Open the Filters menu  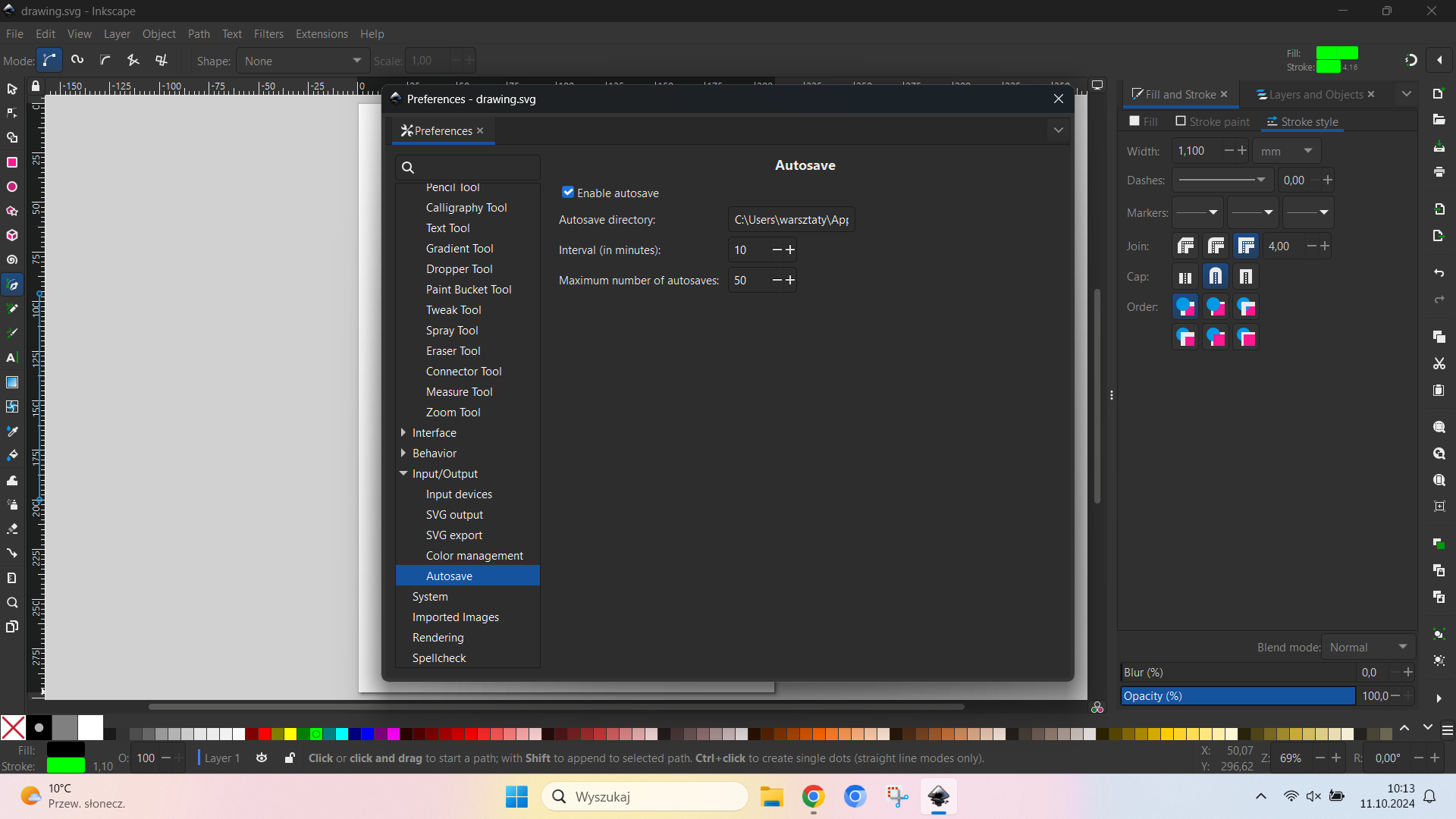(268, 34)
